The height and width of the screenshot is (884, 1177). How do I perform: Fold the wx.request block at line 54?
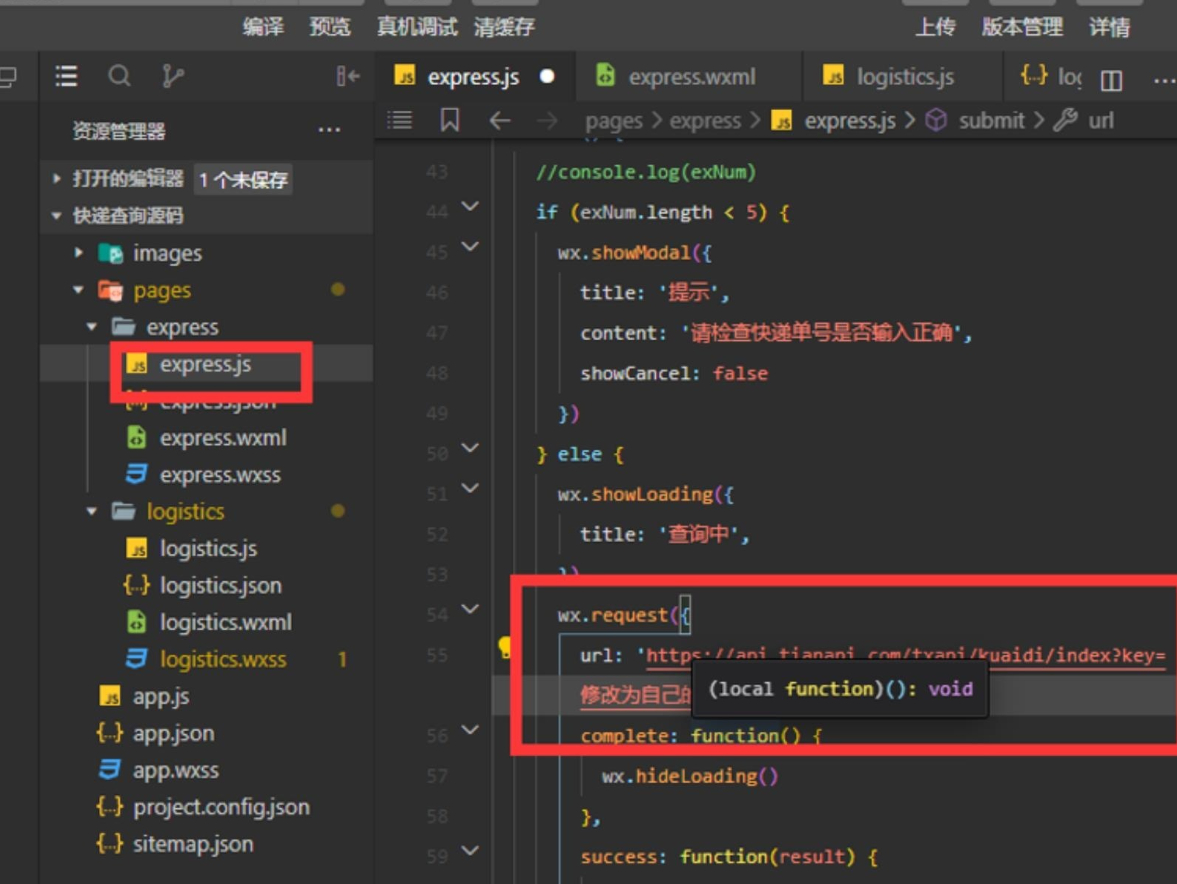[470, 609]
